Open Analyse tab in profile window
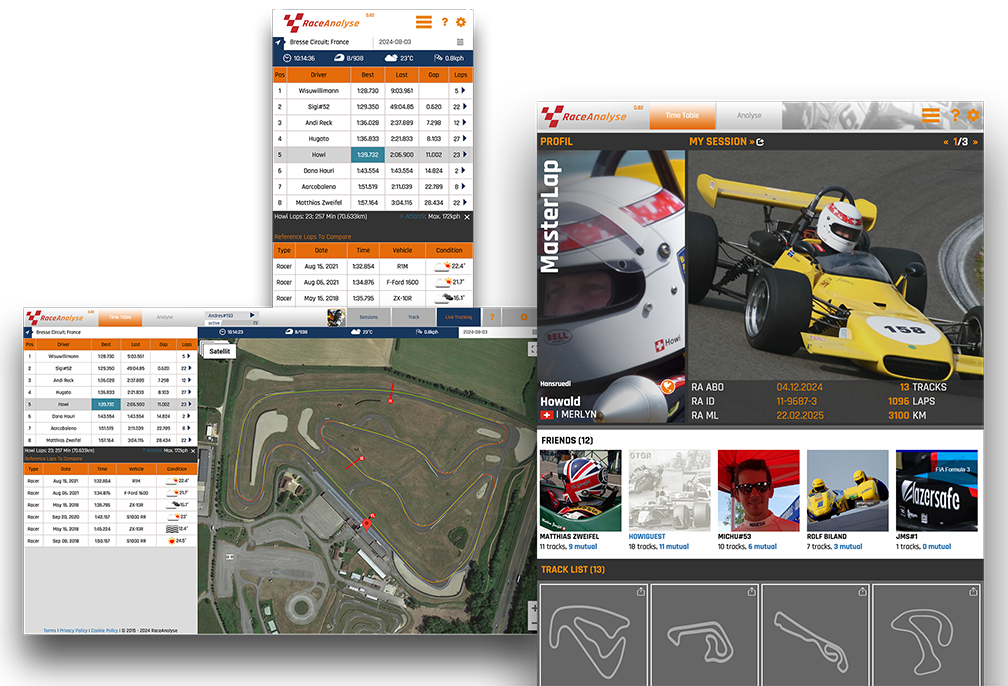 point(749,116)
